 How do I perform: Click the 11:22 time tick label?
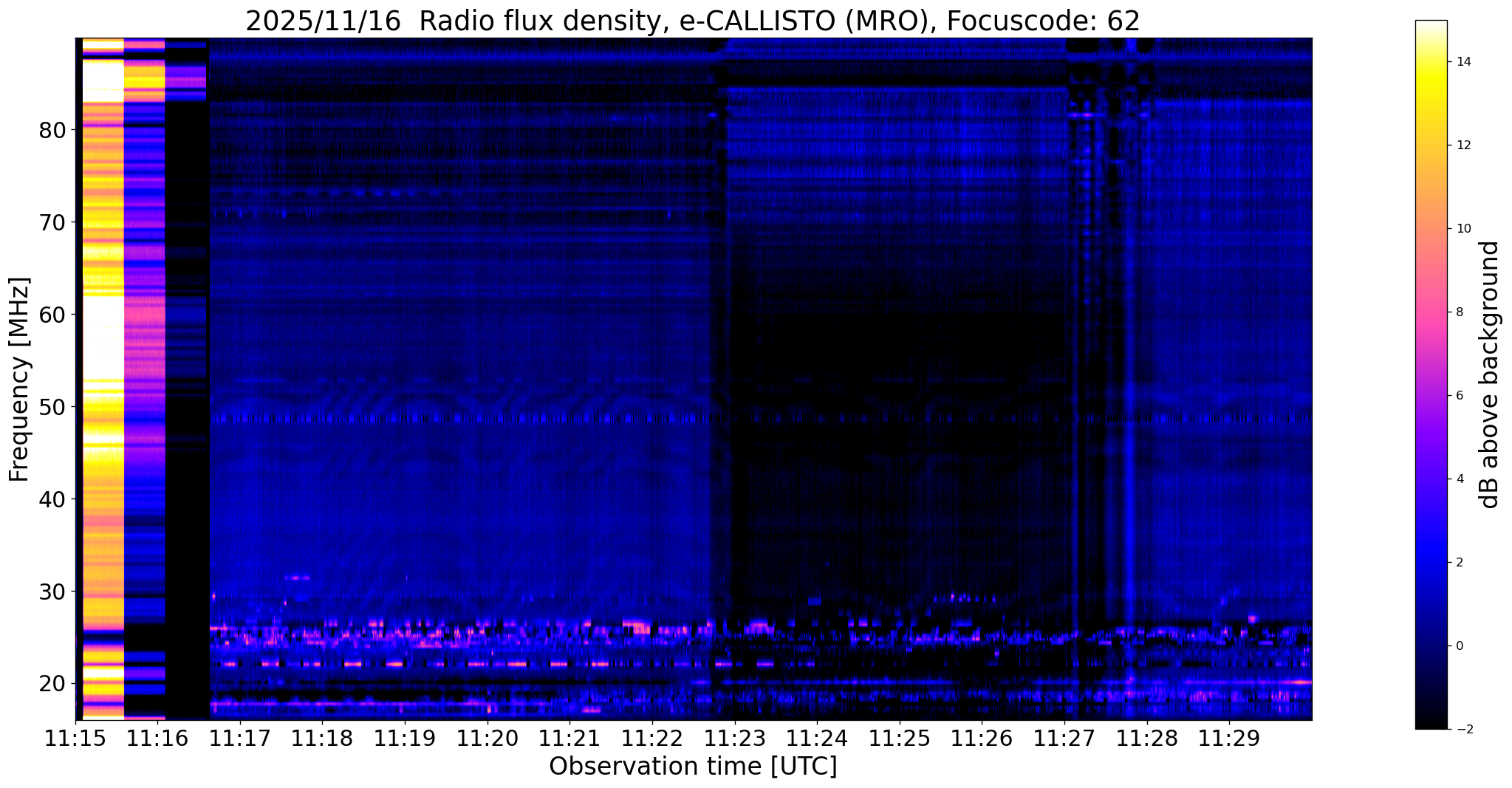tap(652, 739)
